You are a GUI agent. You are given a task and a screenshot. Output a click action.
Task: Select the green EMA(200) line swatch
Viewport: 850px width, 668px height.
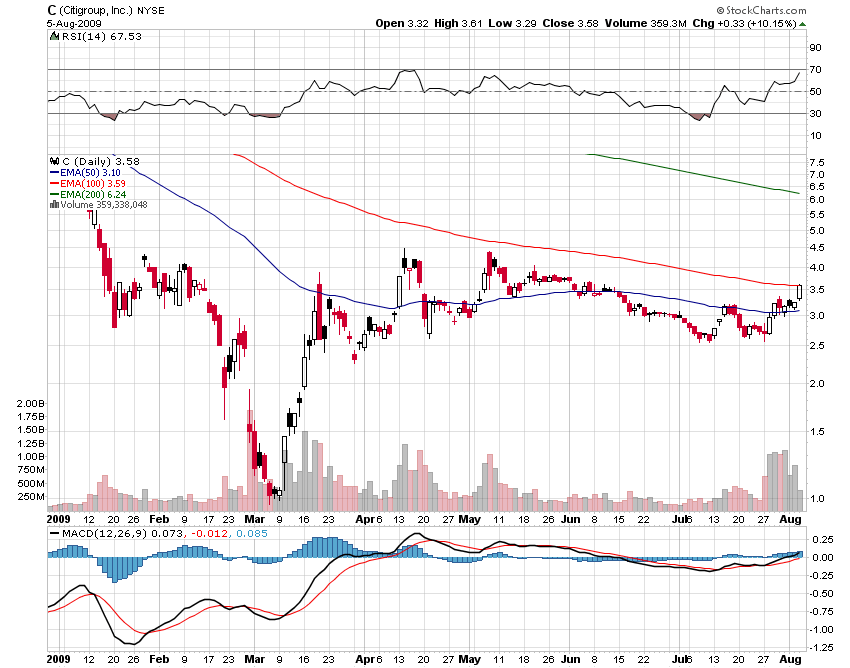(x=54, y=194)
